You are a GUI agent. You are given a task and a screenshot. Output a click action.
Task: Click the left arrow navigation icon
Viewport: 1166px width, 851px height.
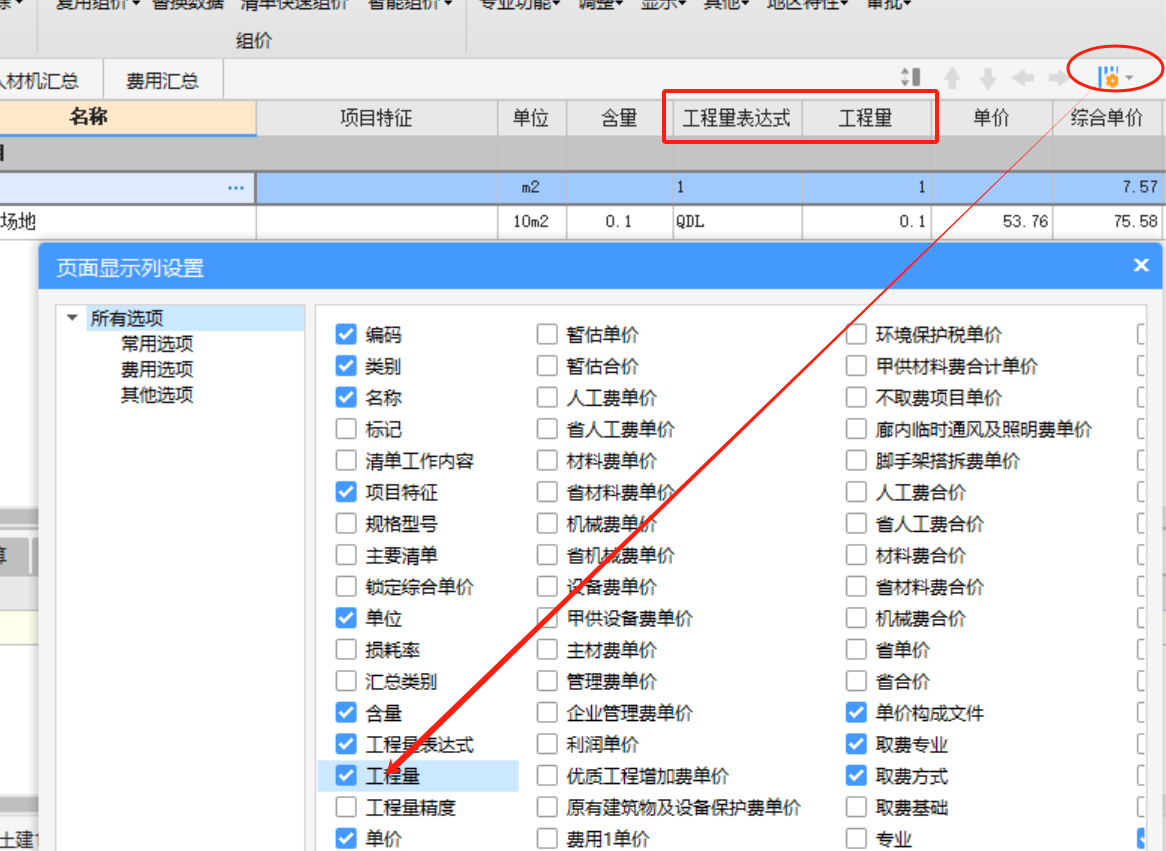(1023, 77)
